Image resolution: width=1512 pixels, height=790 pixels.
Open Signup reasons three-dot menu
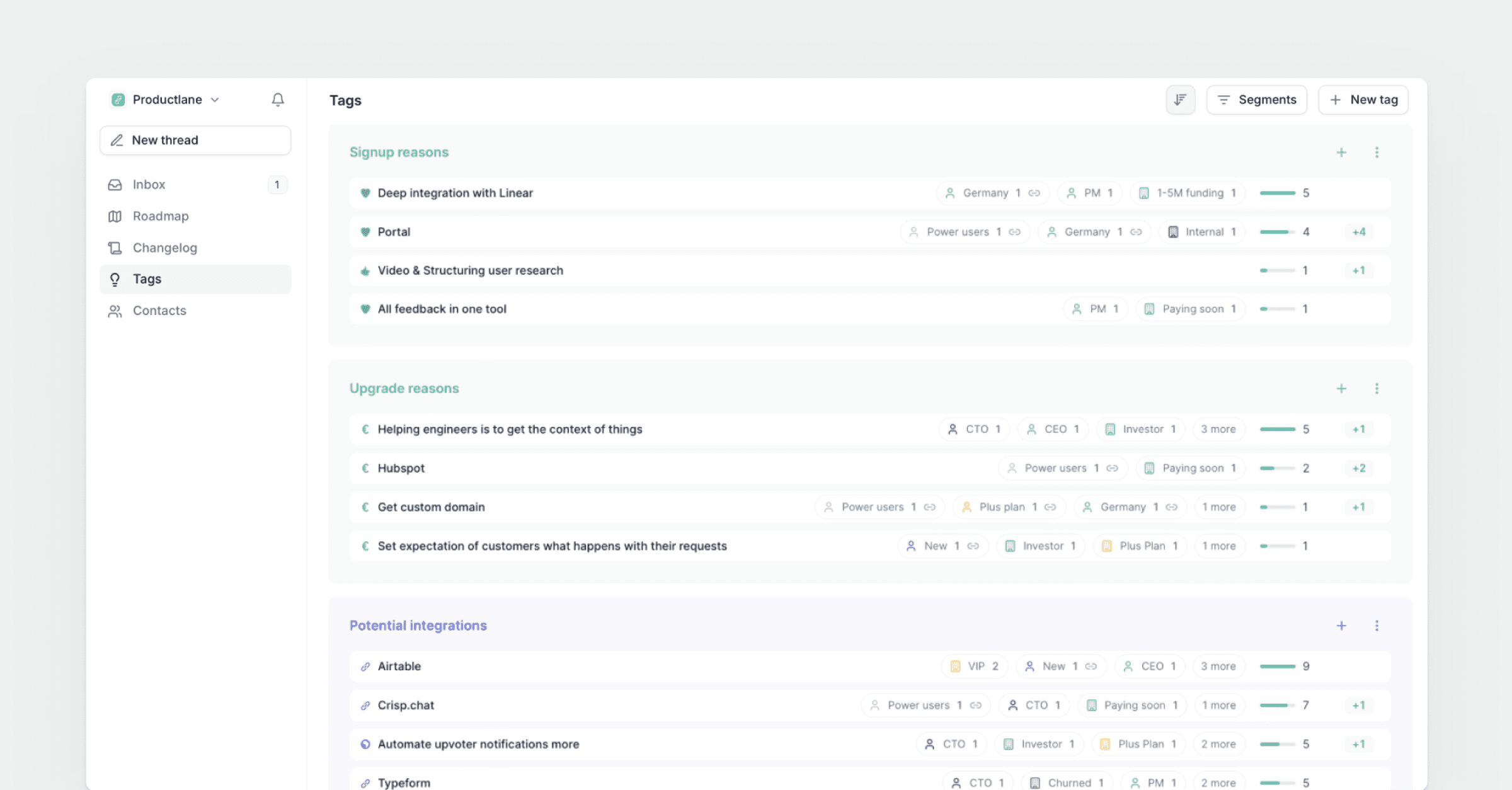click(1377, 152)
